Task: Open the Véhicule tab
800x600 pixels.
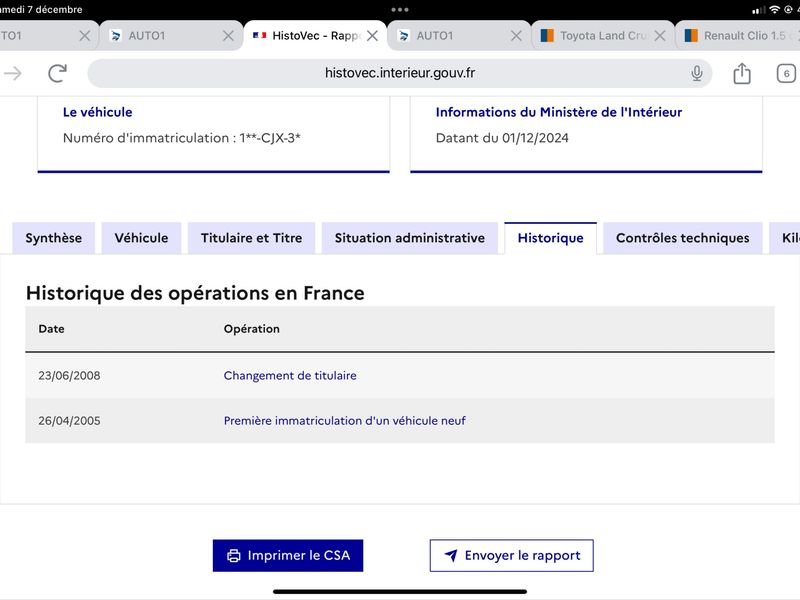Action: (141, 238)
